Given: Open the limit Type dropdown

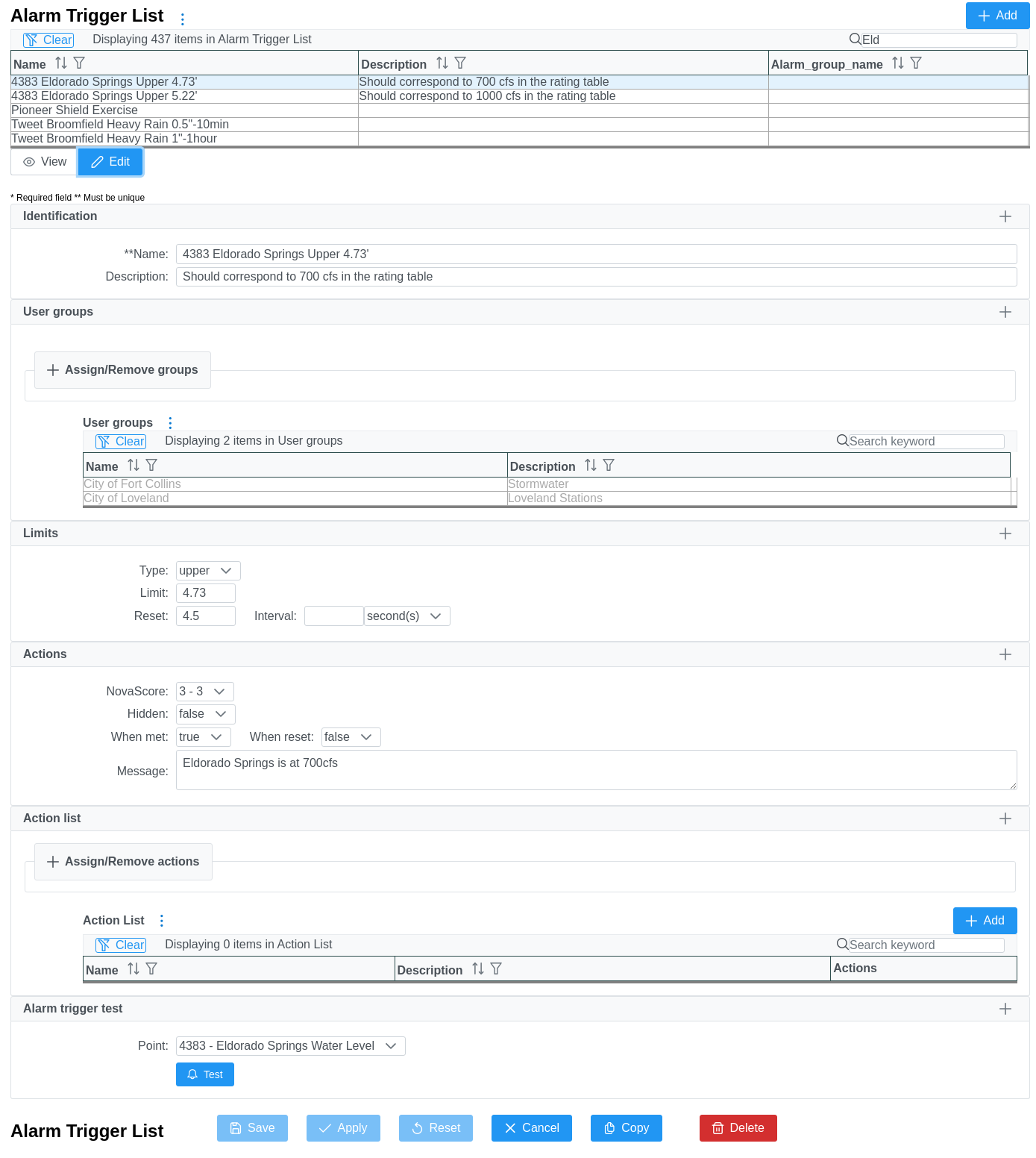Looking at the screenshot, I should click(207, 571).
